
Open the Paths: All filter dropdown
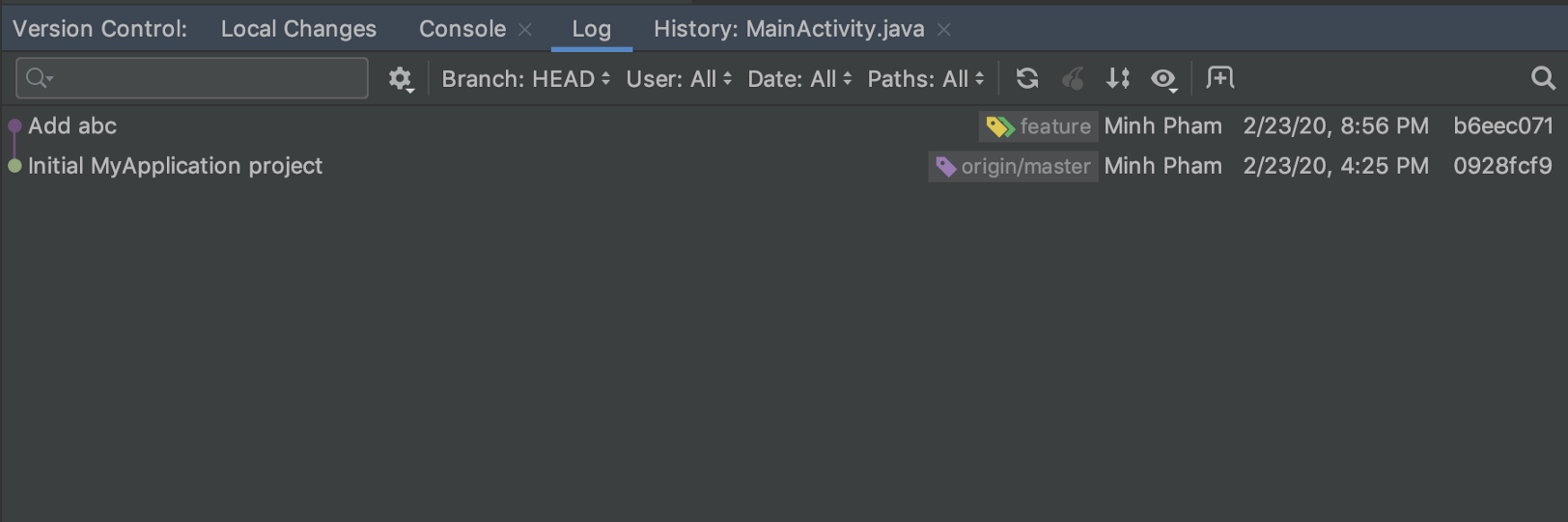(925, 79)
